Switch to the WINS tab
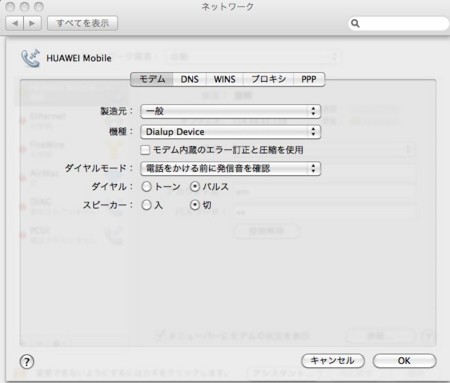This screenshot has height=383, width=450. pos(225,79)
